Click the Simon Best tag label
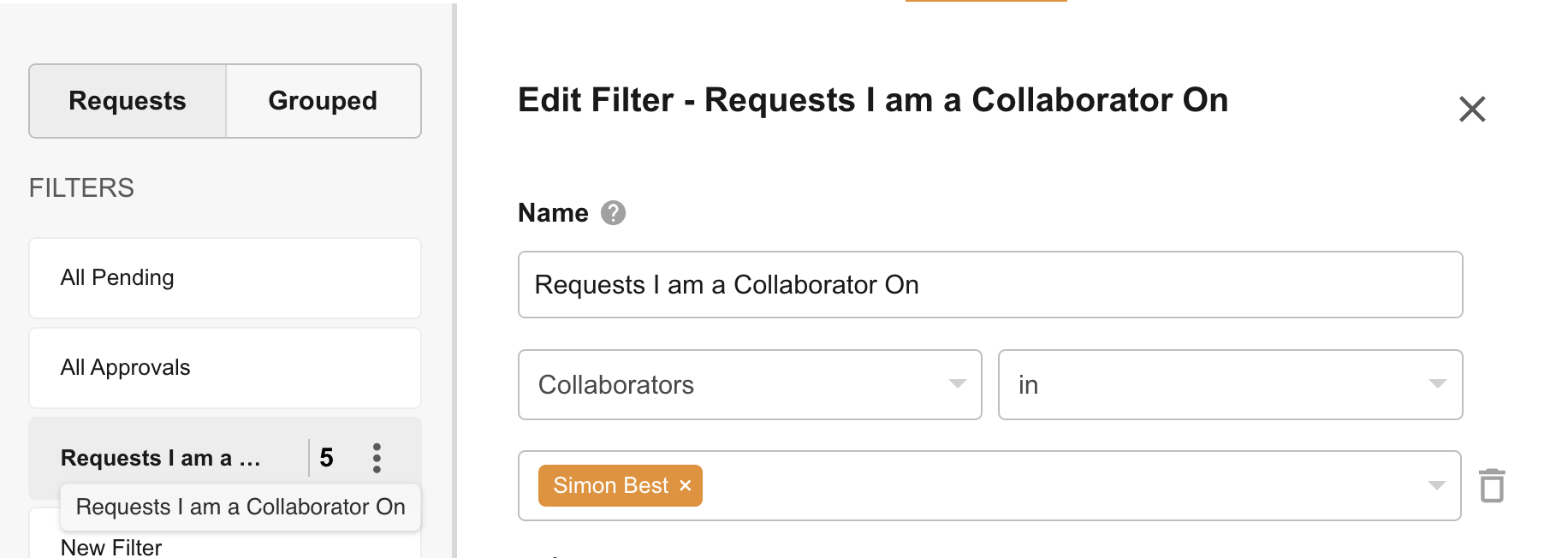This screenshot has height=558, width=1568. click(610, 485)
